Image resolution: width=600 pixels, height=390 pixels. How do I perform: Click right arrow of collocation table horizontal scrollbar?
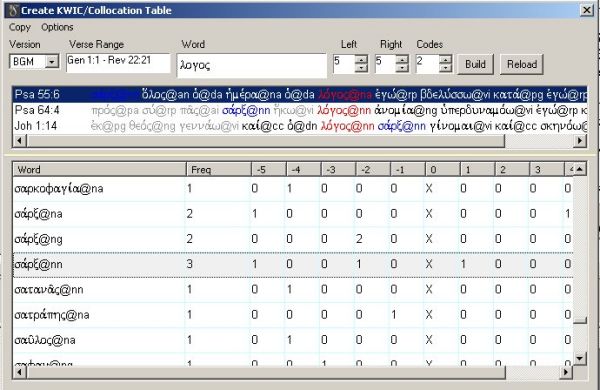[x=566, y=372]
